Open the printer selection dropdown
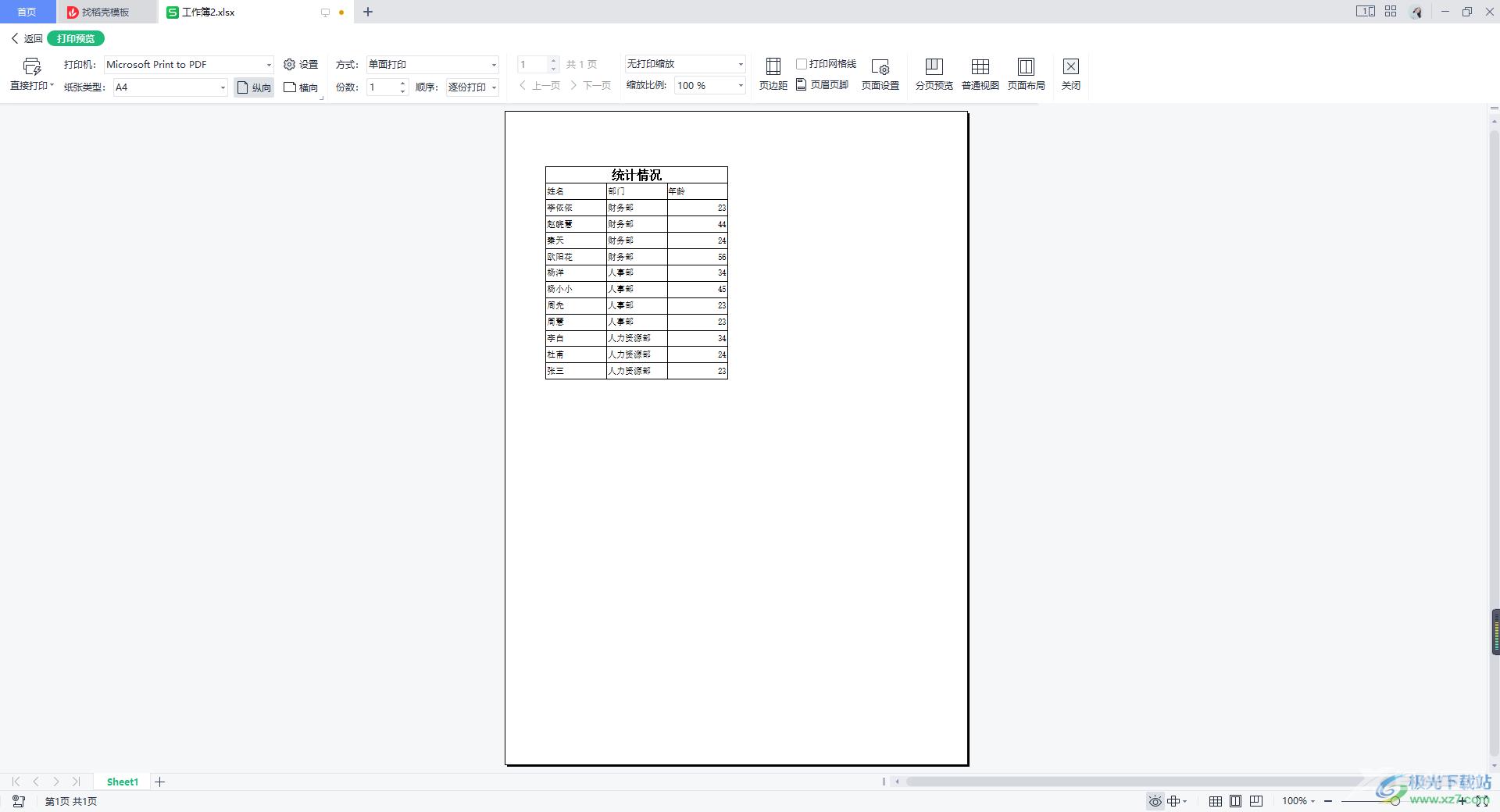The width and height of the screenshot is (1500, 812). tap(189, 65)
